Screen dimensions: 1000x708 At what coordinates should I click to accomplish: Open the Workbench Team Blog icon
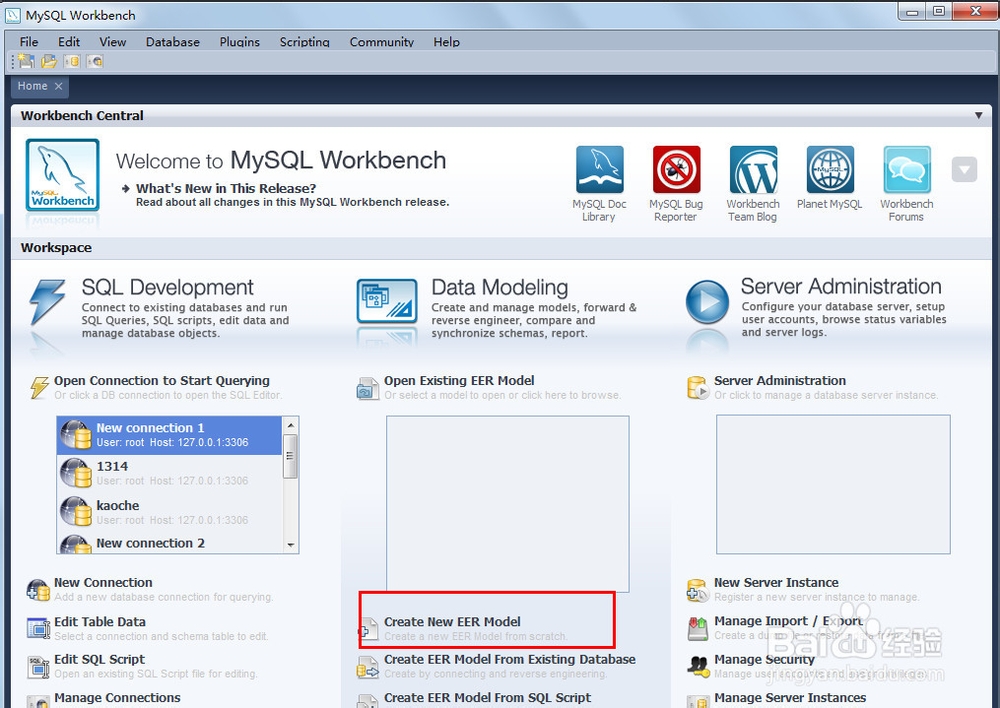(x=753, y=170)
